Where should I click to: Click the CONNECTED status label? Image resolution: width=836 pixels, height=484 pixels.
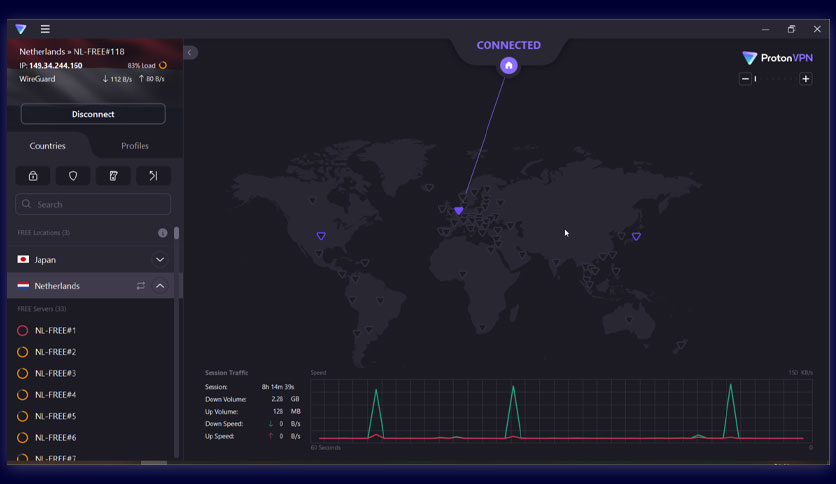pyautogui.click(x=509, y=45)
